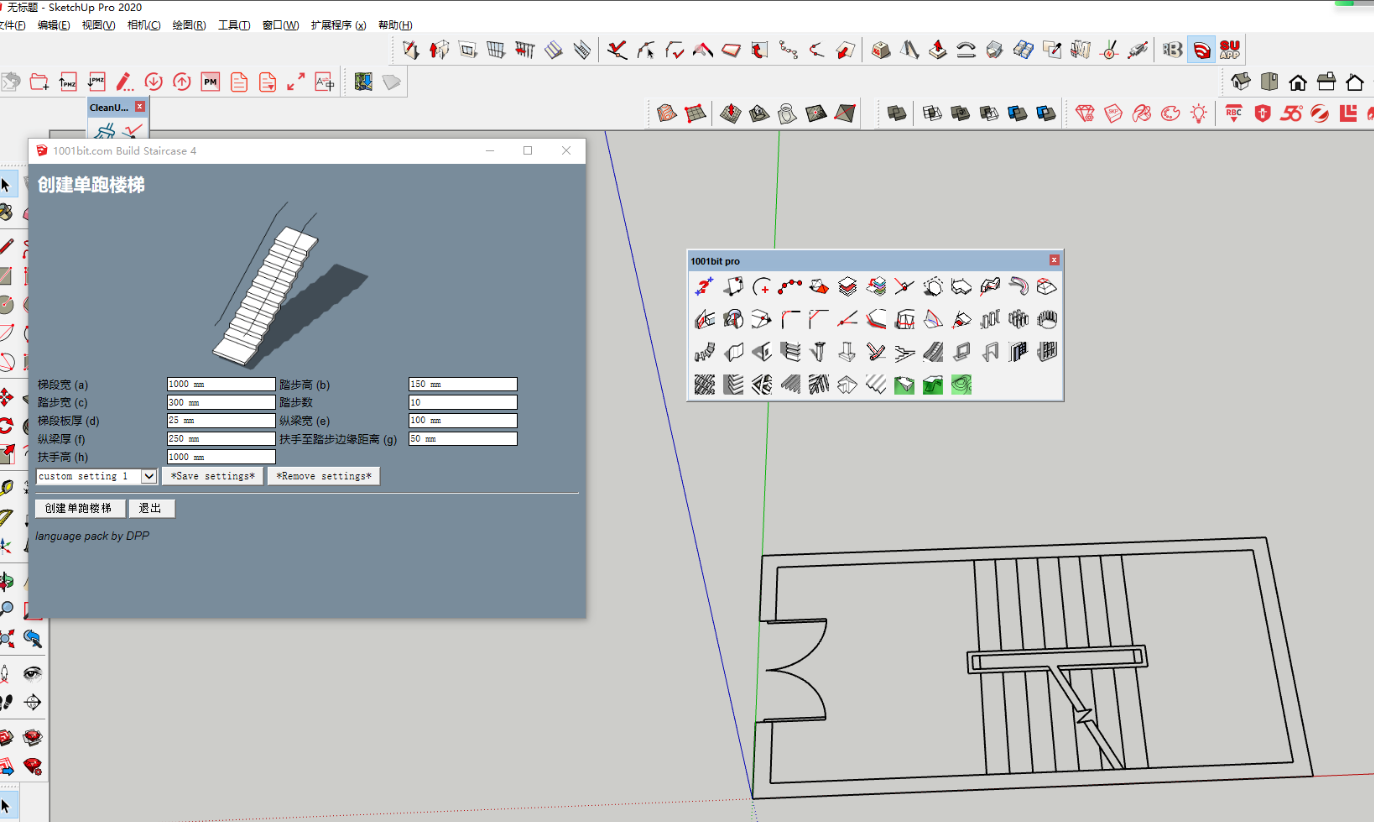The image size is (1374, 822).
Task: Open the 工具(T) menu
Action: (234, 25)
